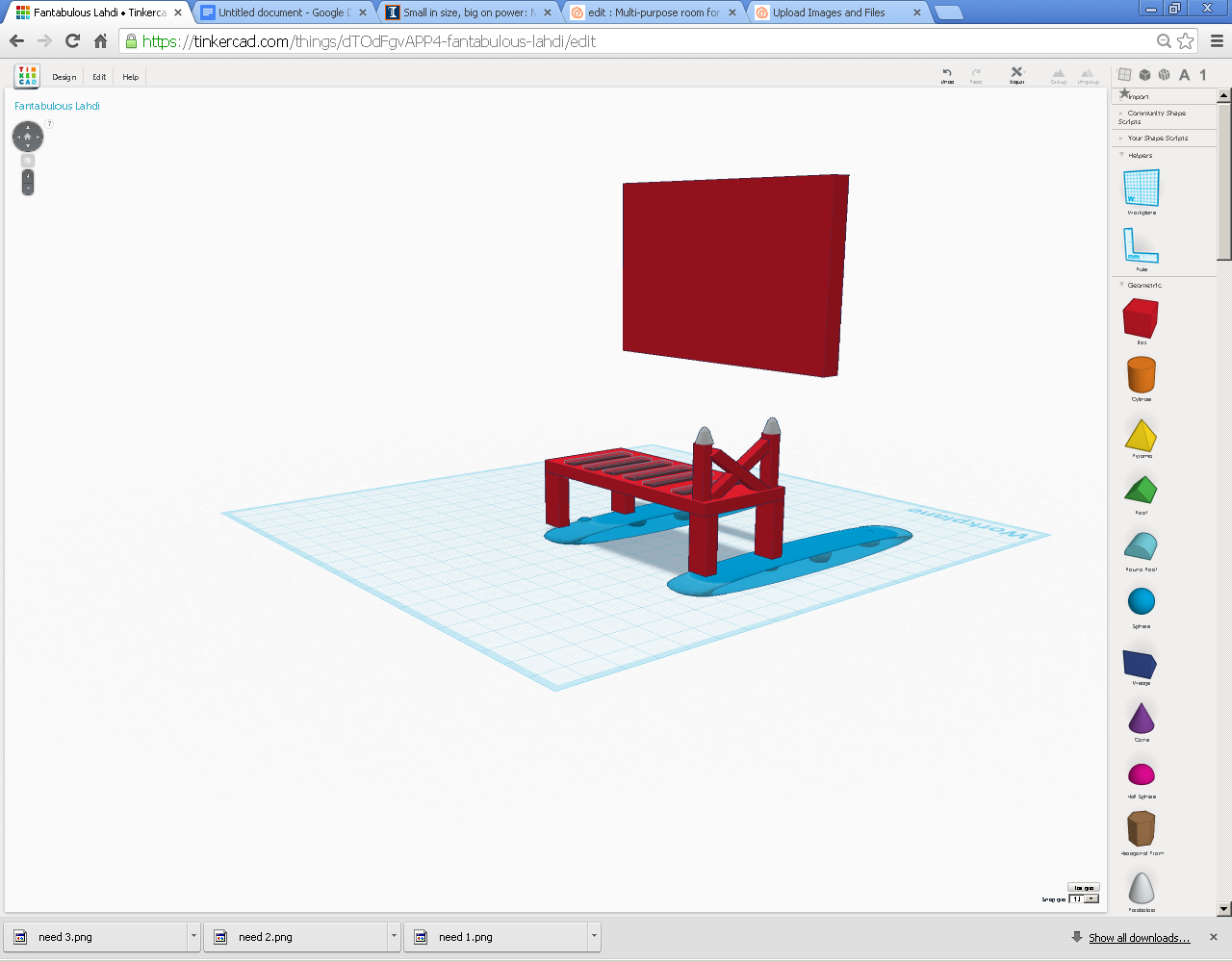The width and height of the screenshot is (1232, 962).
Task: Open need 3.png downloaded file
Action: (x=96, y=936)
